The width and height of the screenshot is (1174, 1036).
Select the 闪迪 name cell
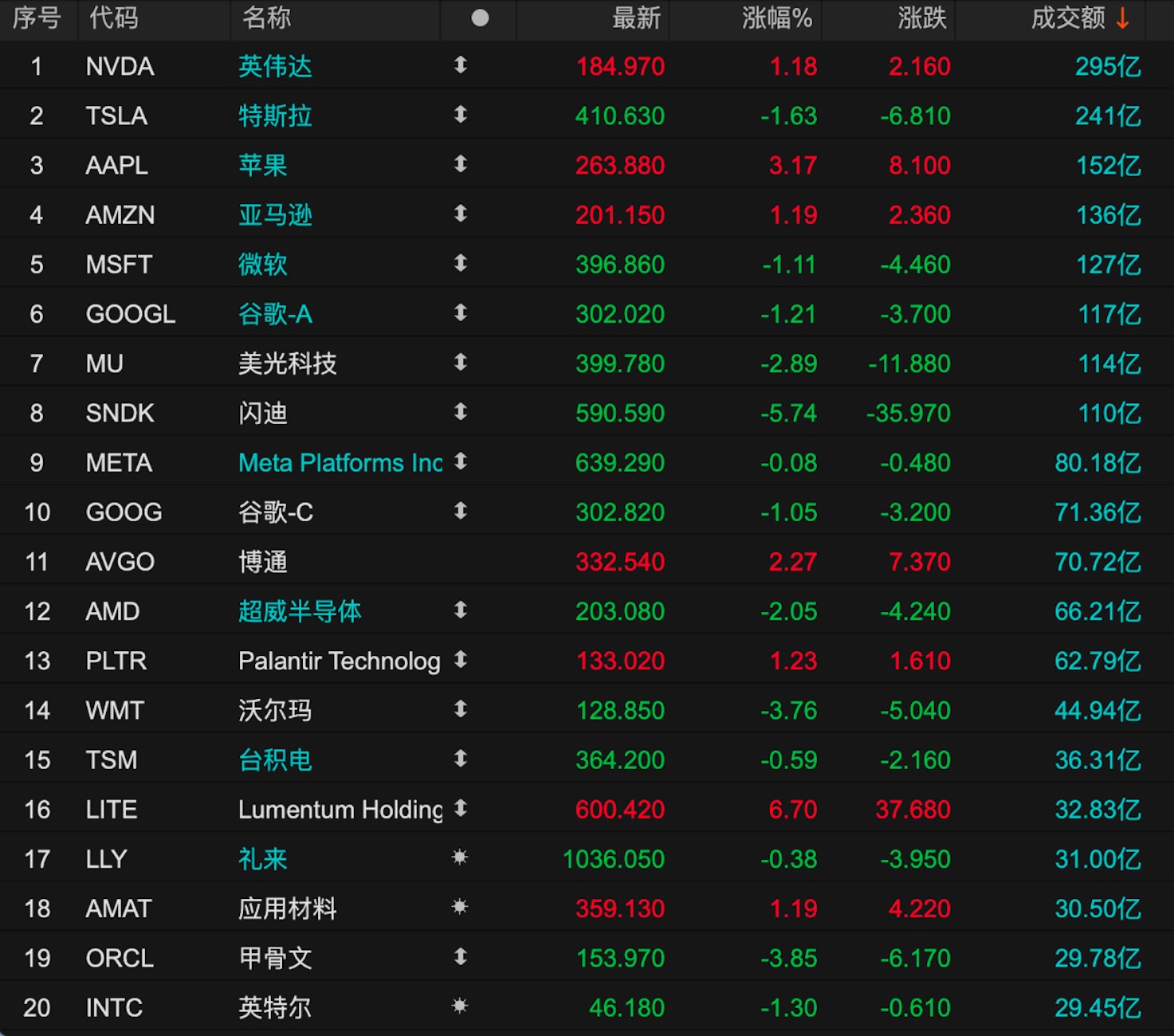[263, 413]
